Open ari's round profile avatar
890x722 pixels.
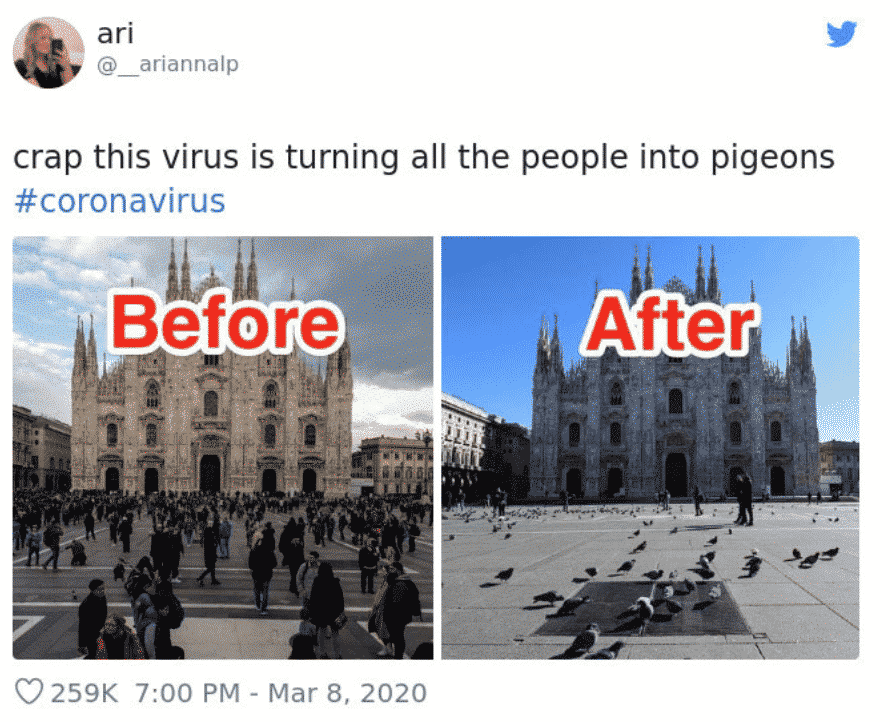(48, 52)
